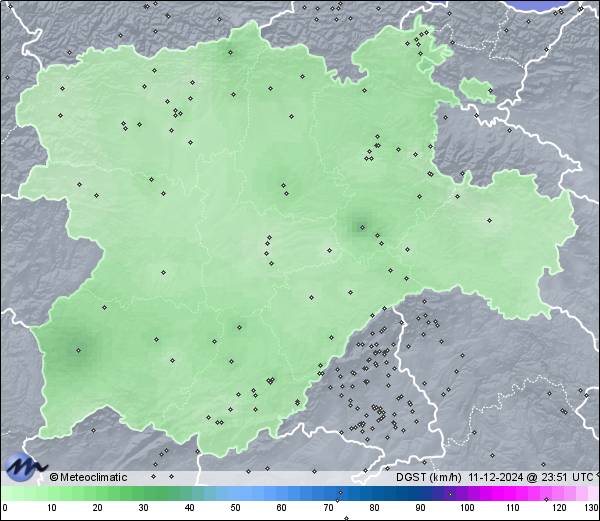Click the DGST (km/h) label
The image size is (600, 521).
429,477
